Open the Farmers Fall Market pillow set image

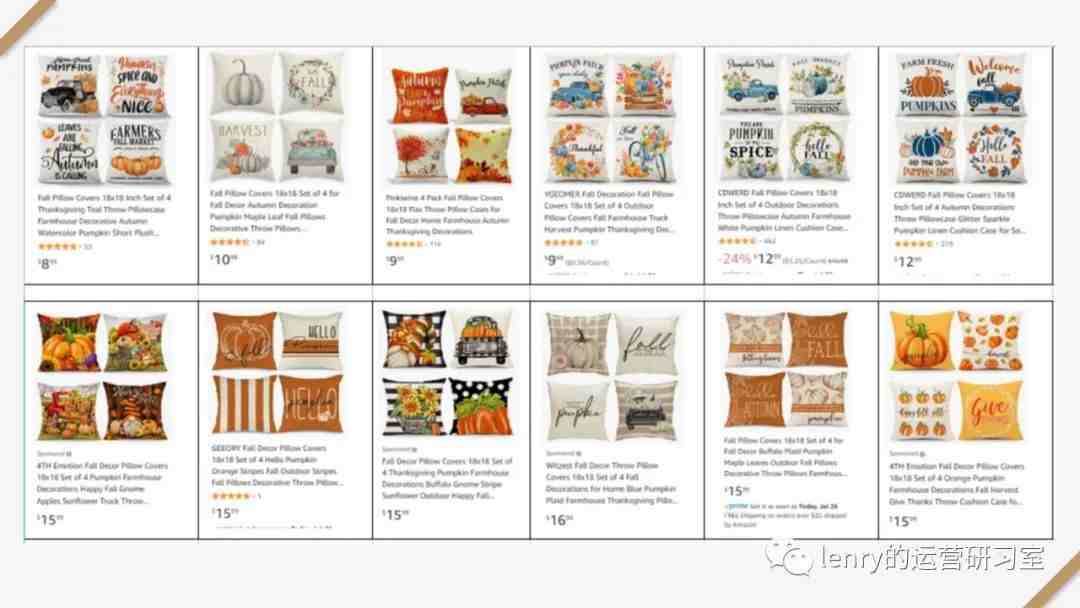104,120
